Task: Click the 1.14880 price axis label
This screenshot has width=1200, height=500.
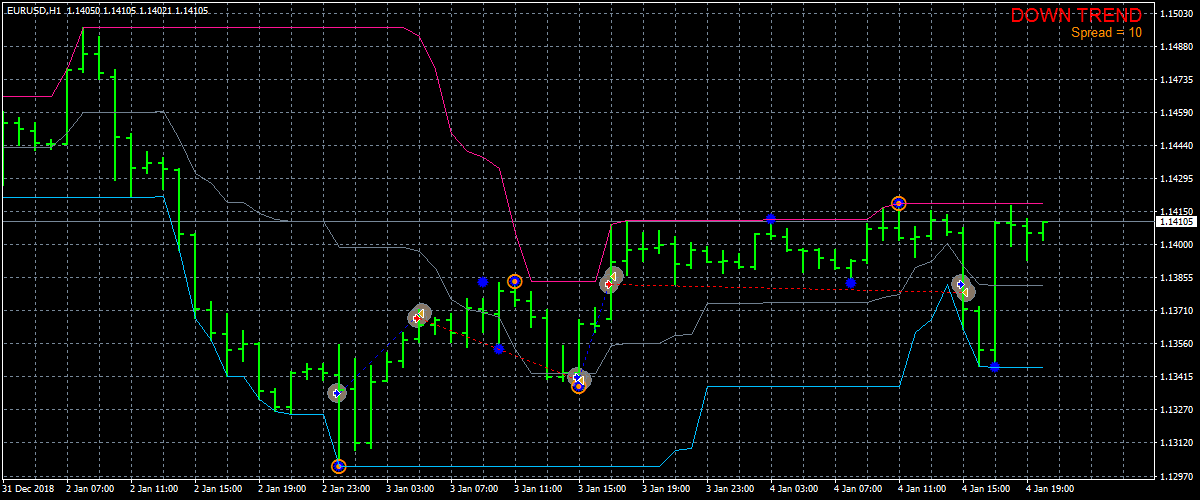Action: [x=1175, y=47]
